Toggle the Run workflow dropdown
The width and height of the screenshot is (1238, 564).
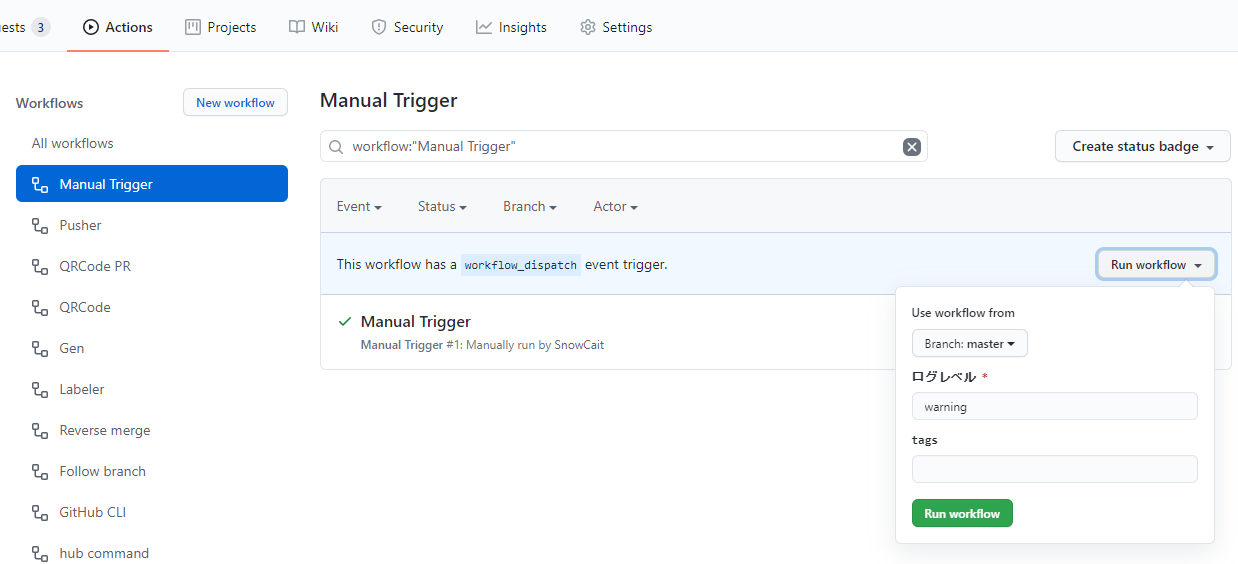pos(1156,265)
